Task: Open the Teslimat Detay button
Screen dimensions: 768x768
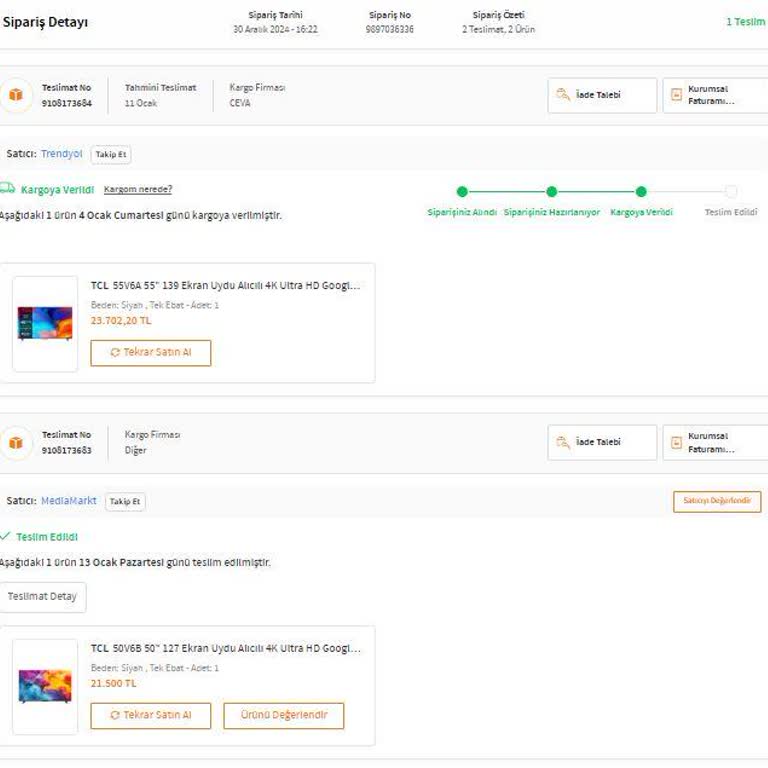Action: coord(43,597)
